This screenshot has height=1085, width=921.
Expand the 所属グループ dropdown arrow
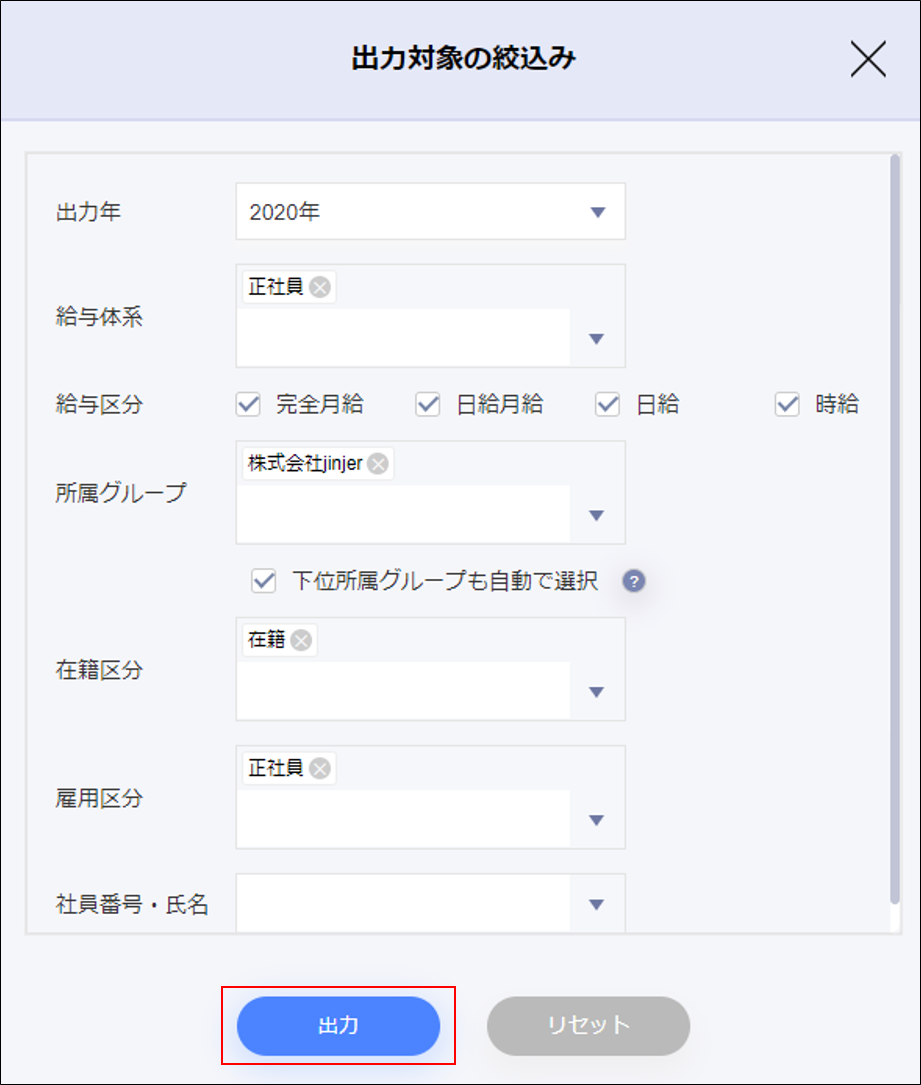coord(597,516)
